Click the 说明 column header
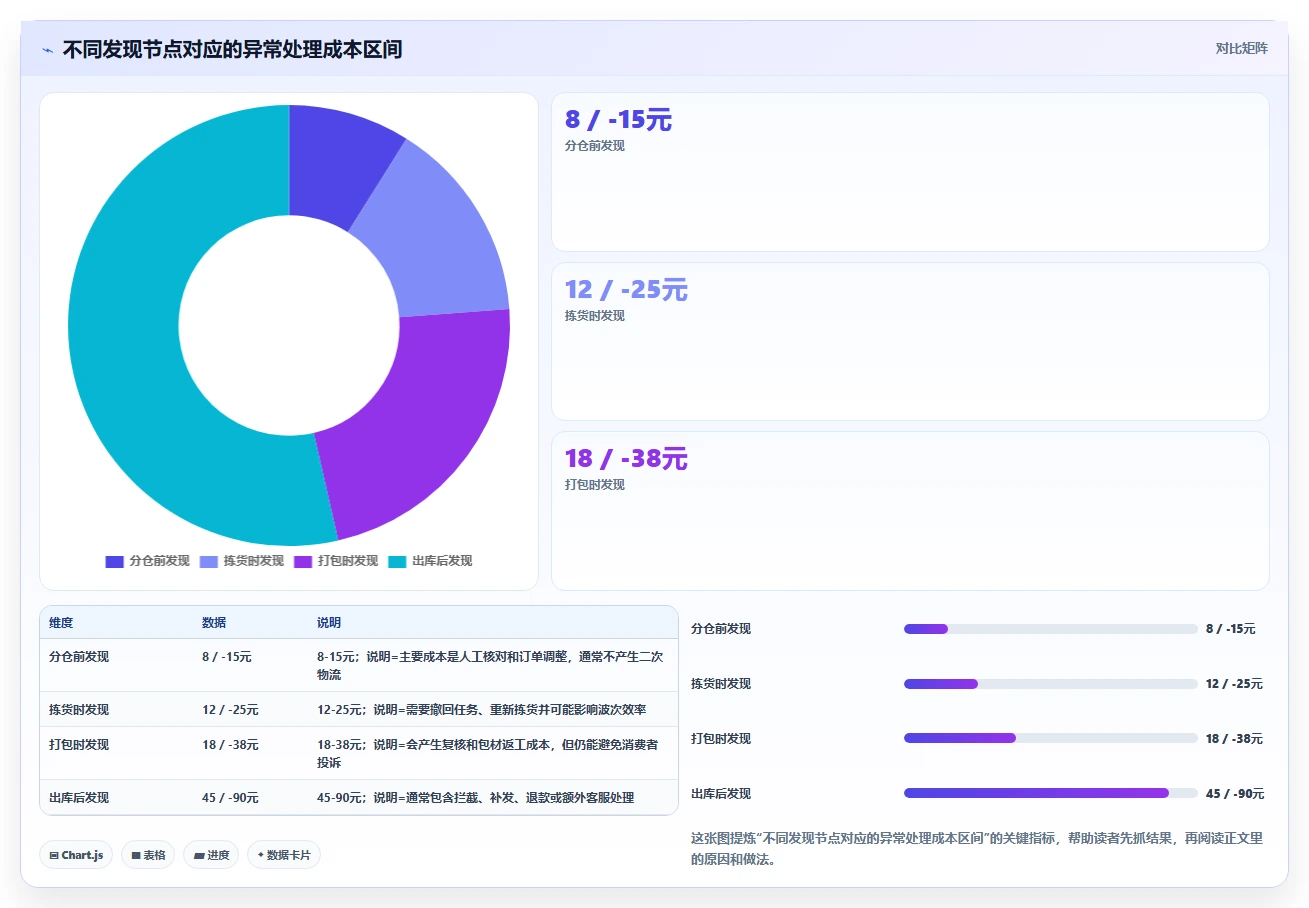The height and width of the screenshot is (908, 1309). point(329,623)
